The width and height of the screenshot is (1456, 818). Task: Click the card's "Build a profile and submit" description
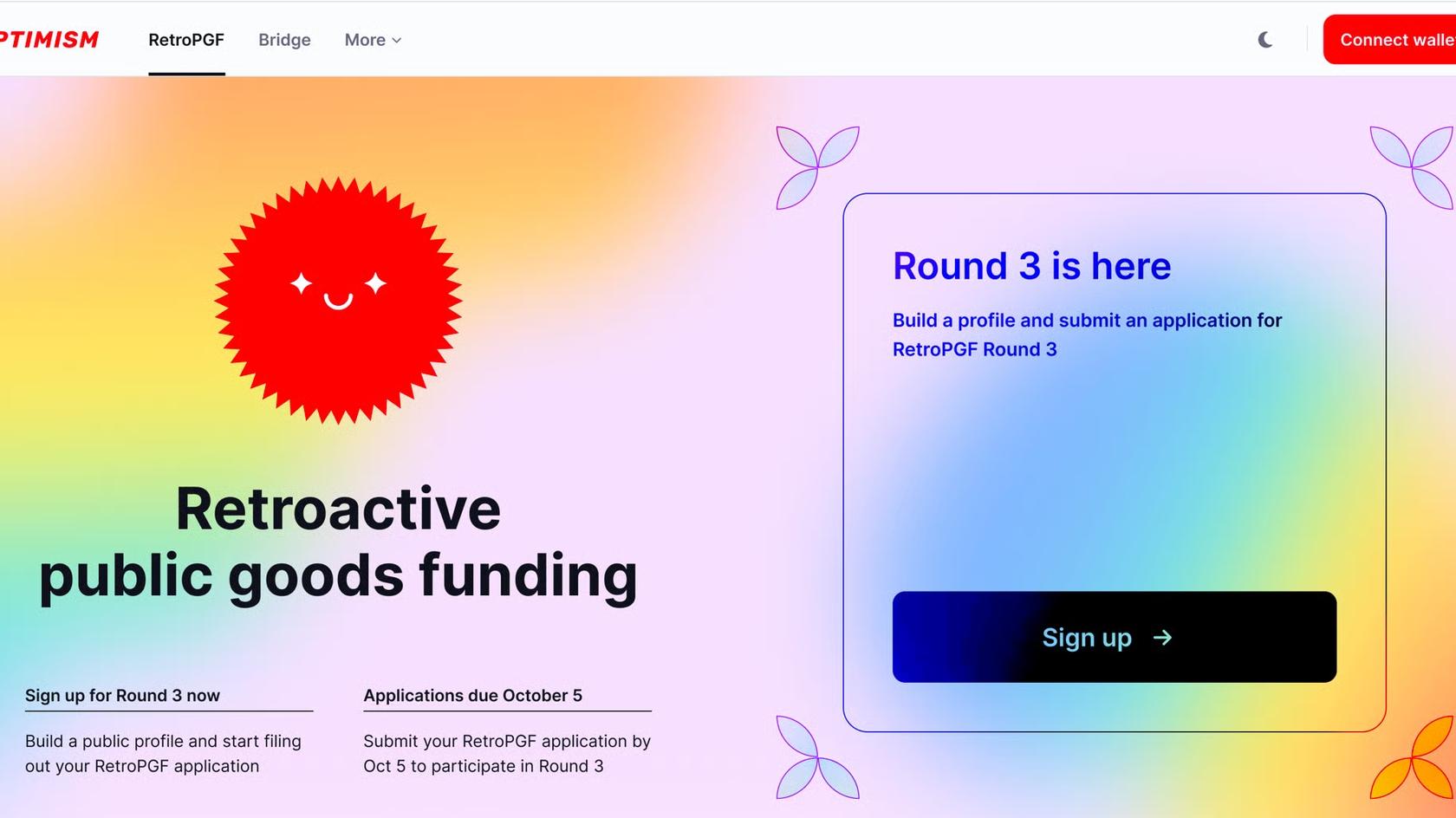pos(1087,334)
